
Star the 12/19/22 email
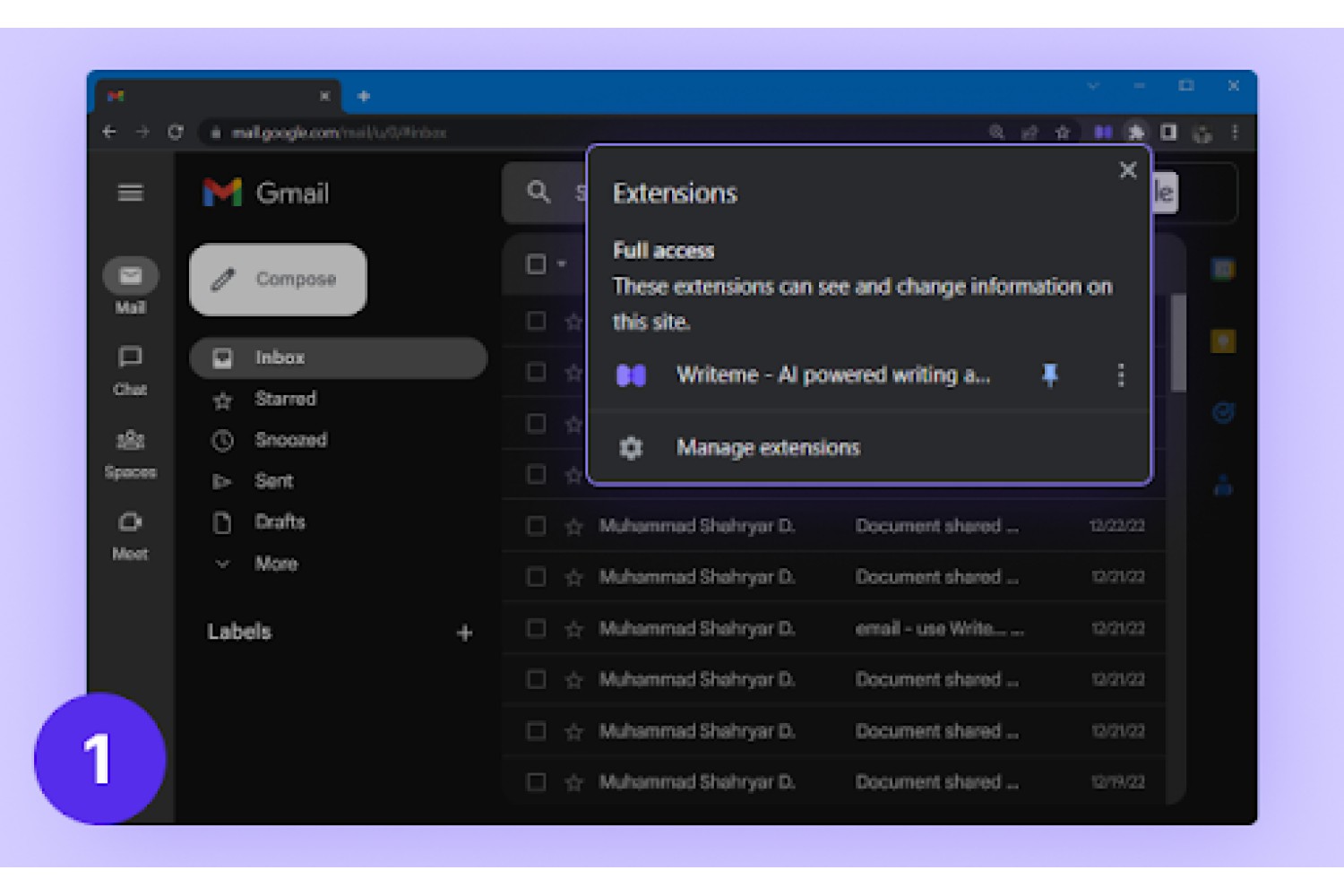coord(574,782)
